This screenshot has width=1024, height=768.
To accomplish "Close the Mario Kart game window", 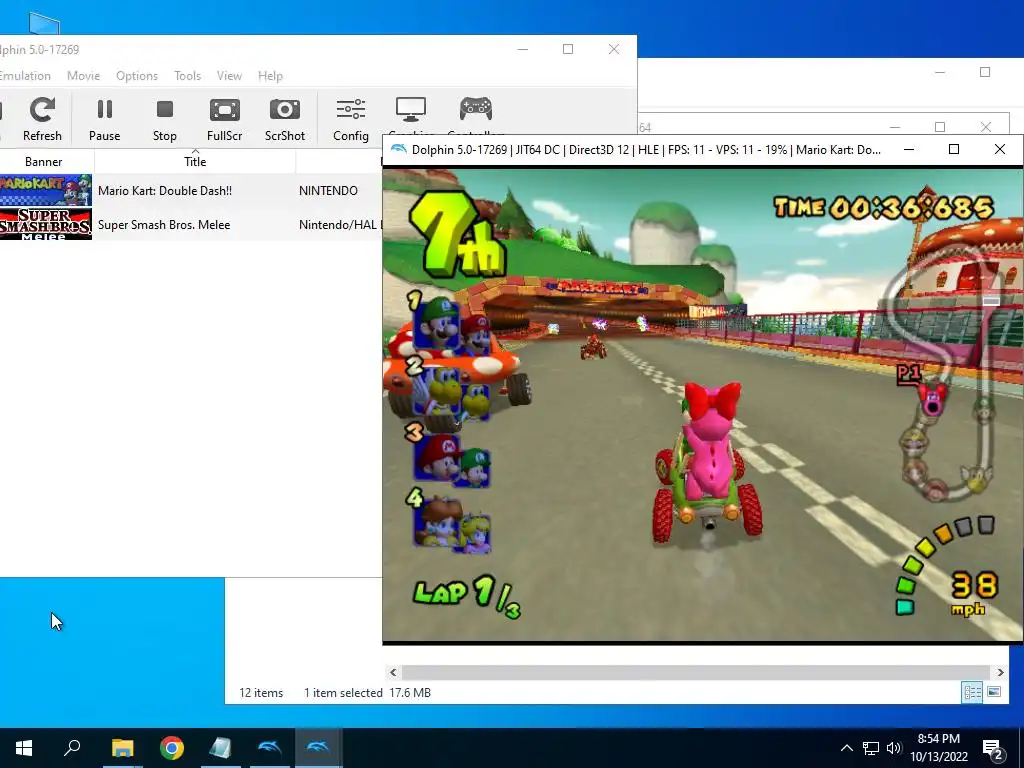I will coord(1000,150).
